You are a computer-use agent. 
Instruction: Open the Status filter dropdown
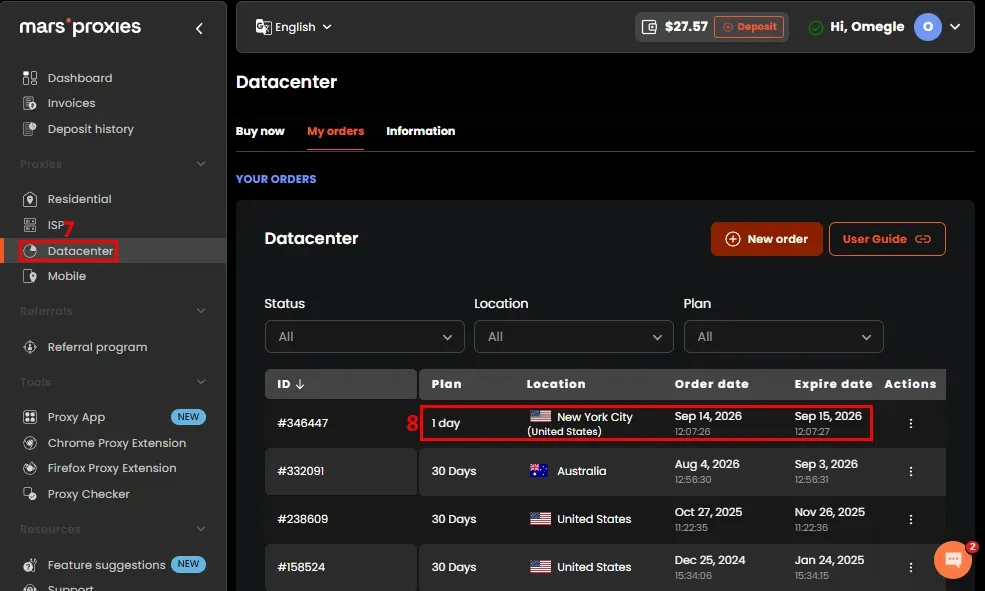click(364, 337)
